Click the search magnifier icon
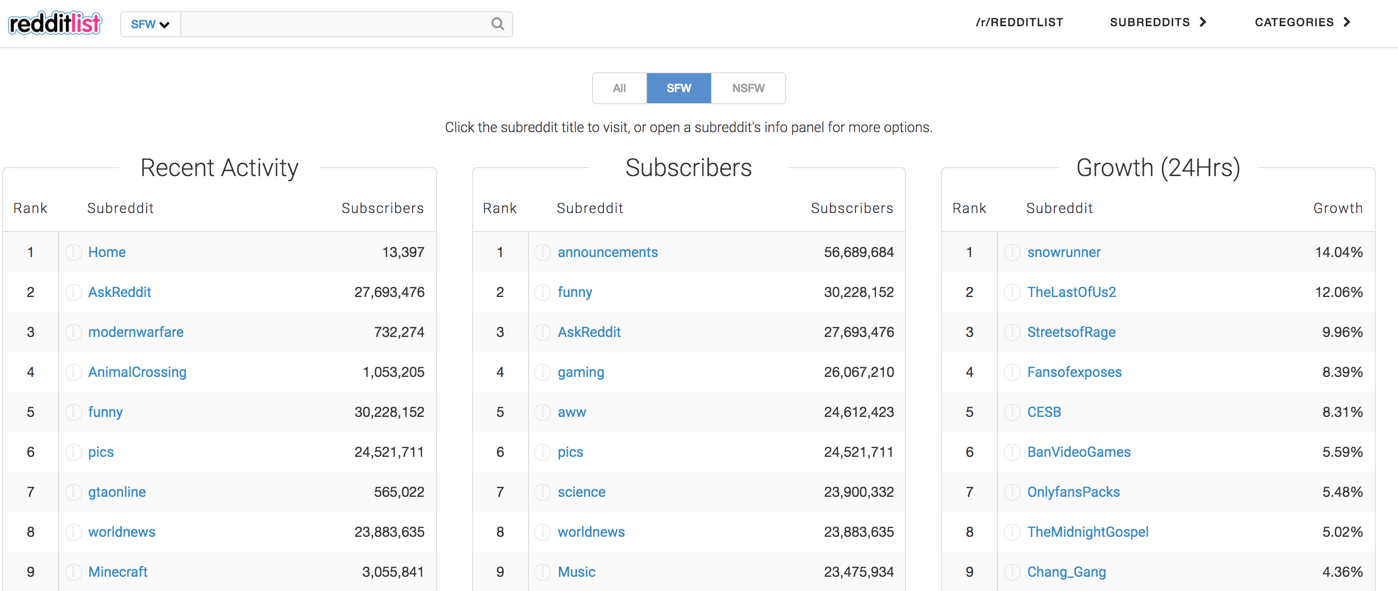This screenshot has height=591, width=1398. coord(497,24)
